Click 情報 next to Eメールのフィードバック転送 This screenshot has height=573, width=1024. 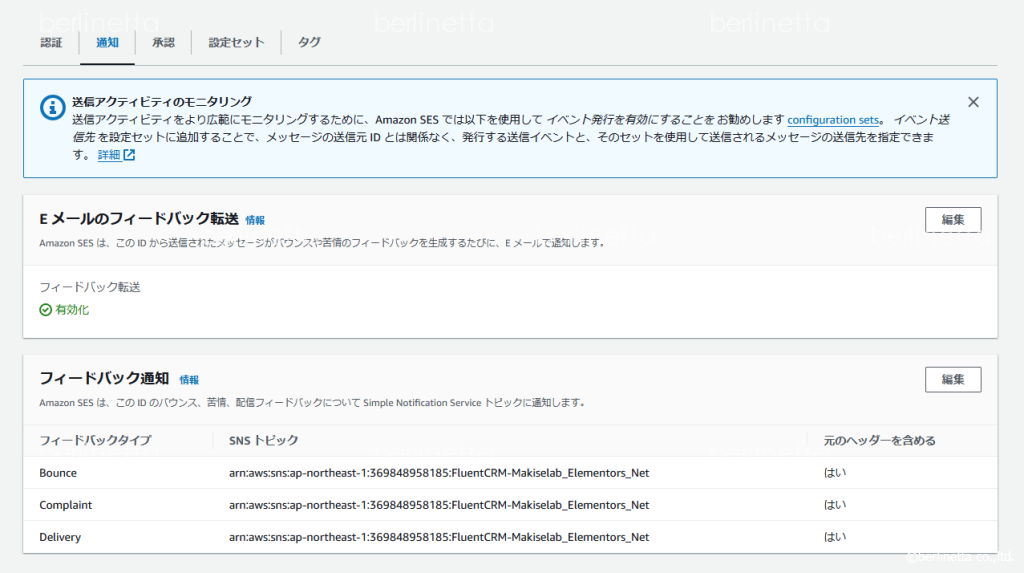(255, 220)
